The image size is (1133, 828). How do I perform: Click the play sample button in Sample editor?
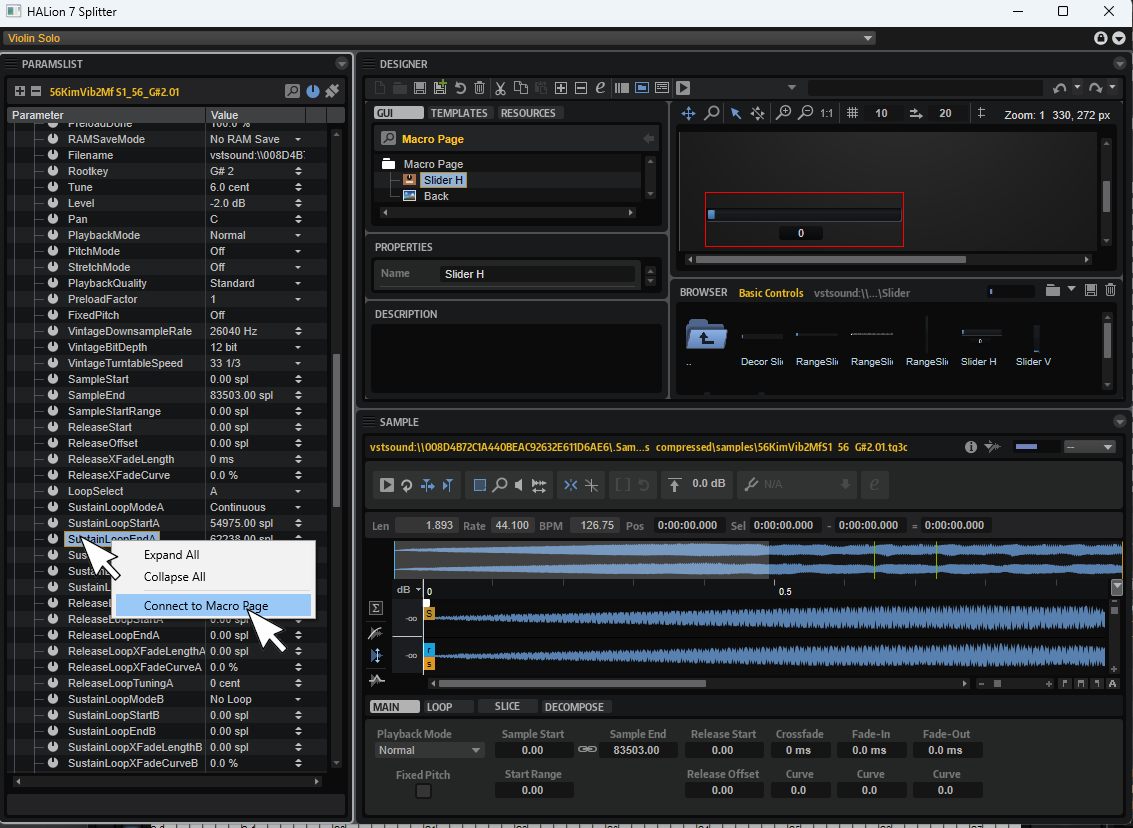pyautogui.click(x=387, y=485)
